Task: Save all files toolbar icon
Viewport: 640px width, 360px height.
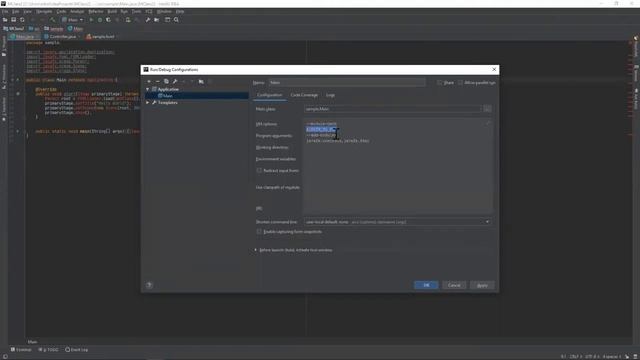Action: (13, 20)
